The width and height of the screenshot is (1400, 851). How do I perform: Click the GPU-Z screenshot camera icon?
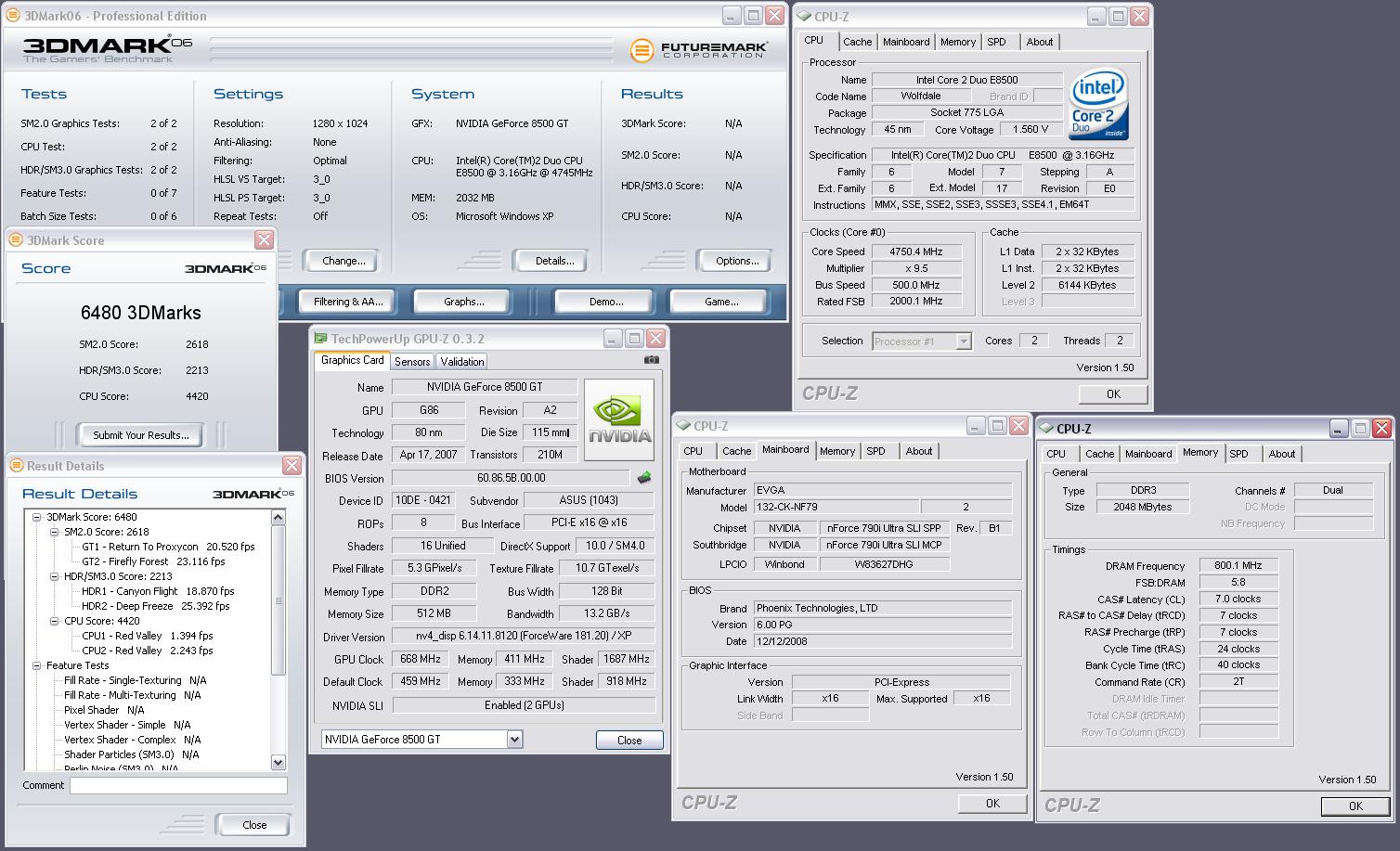tap(652, 360)
